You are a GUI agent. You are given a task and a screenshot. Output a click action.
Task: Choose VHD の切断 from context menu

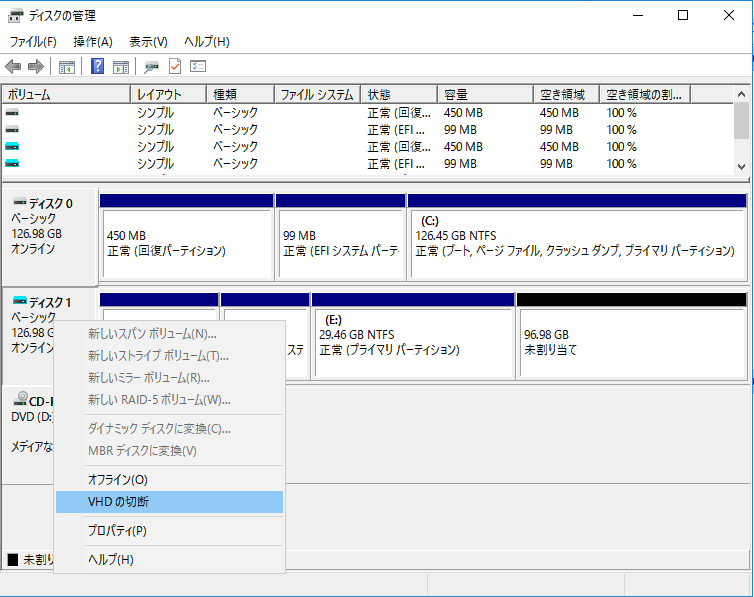point(118,502)
